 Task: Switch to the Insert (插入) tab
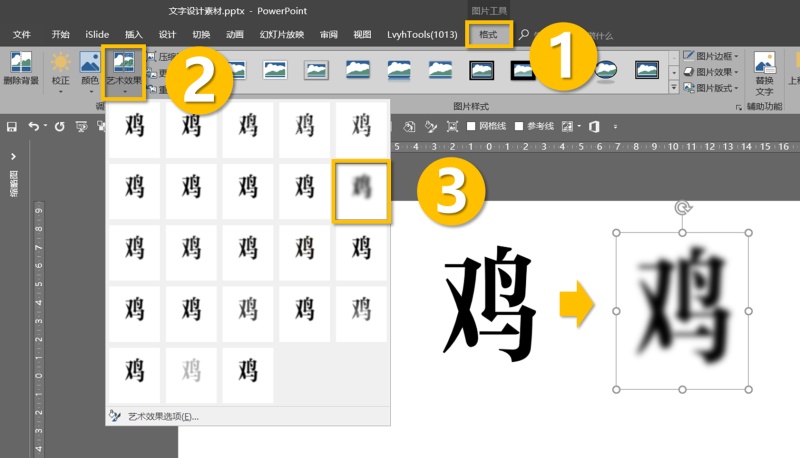pos(134,35)
